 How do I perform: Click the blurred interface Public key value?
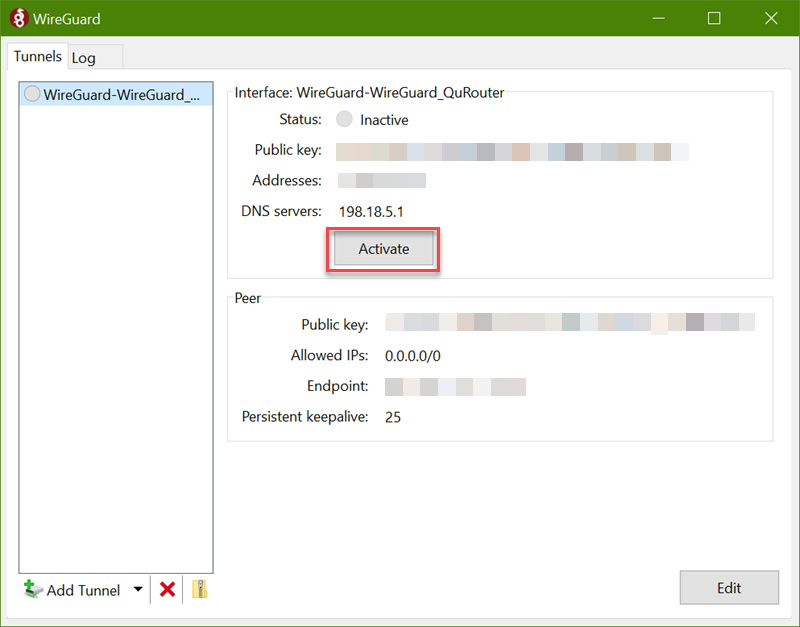click(x=512, y=152)
